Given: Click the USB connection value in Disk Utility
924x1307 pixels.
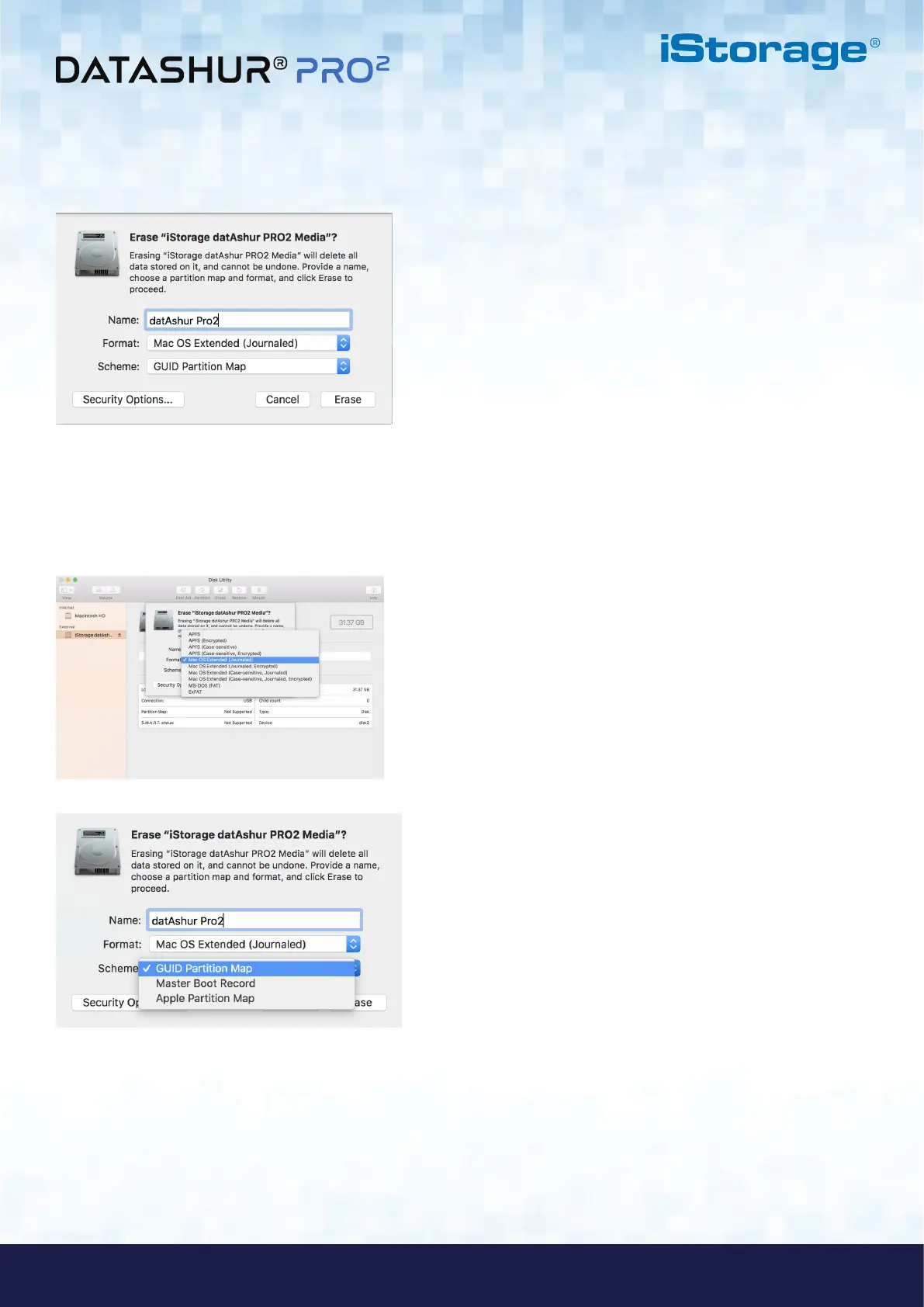Looking at the screenshot, I should point(247,701).
